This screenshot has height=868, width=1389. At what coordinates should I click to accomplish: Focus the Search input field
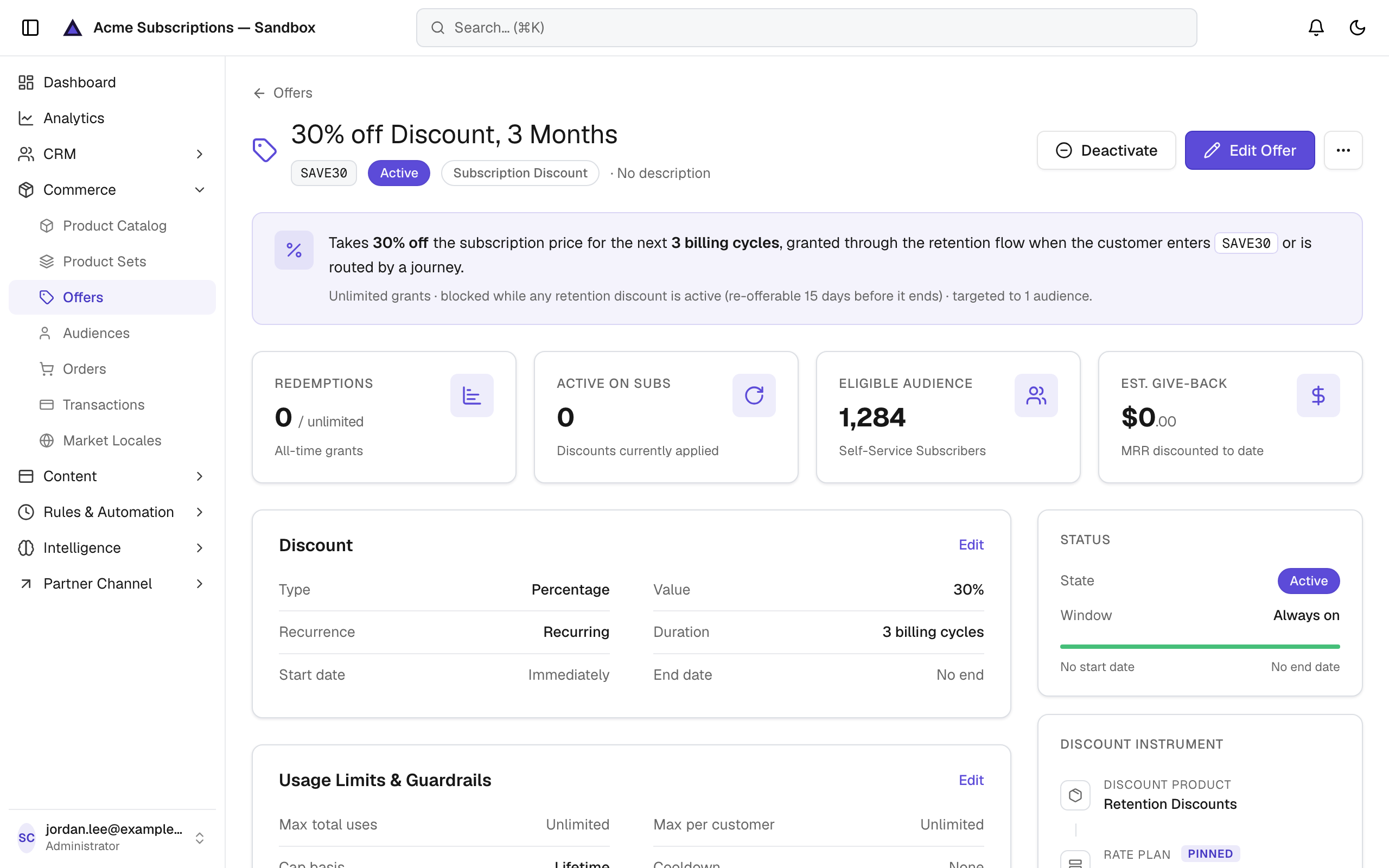pos(806,28)
